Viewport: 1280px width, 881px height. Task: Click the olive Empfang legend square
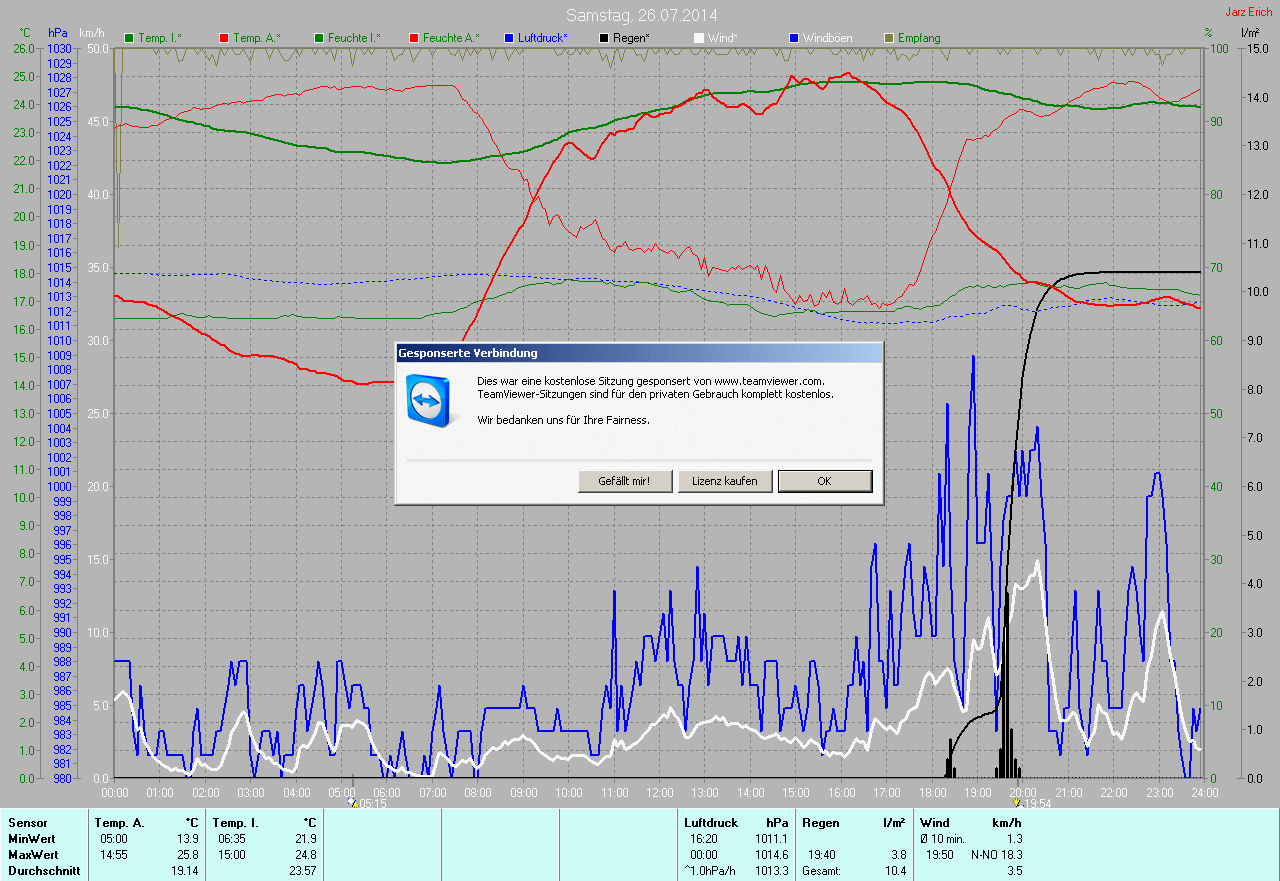889,38
